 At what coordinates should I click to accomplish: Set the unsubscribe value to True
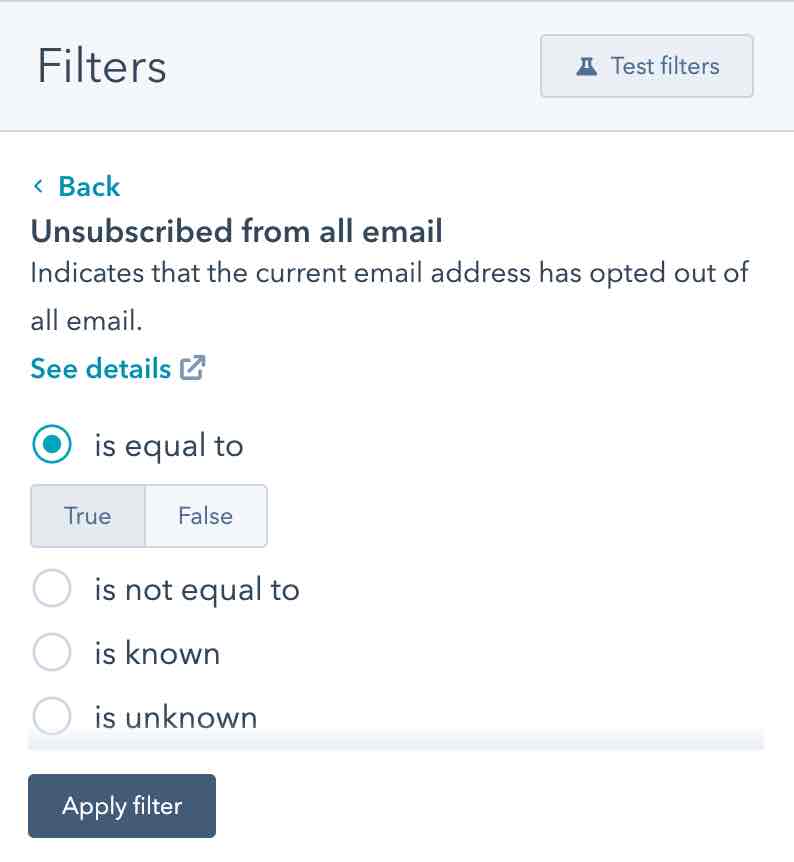point(88,516)
